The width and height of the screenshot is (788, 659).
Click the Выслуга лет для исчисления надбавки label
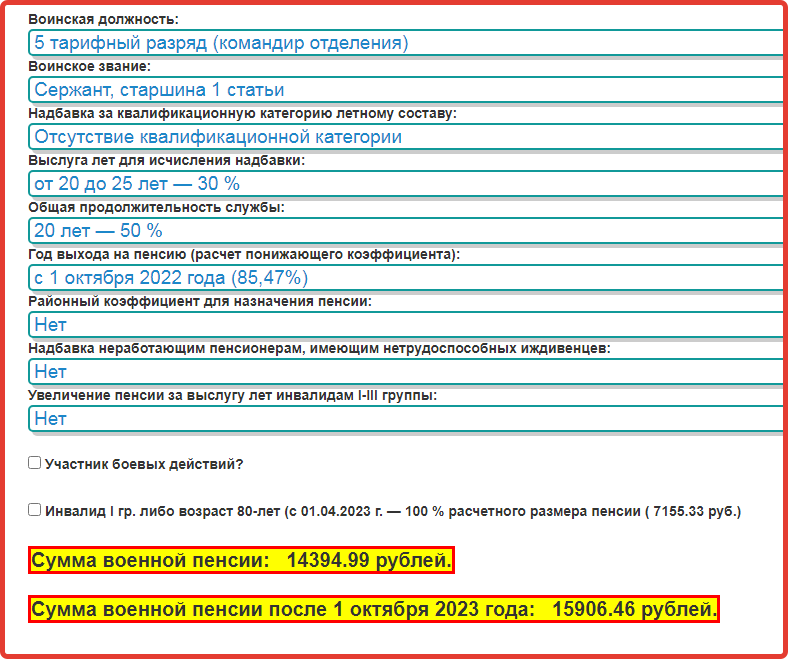click(x=166, y=160)
